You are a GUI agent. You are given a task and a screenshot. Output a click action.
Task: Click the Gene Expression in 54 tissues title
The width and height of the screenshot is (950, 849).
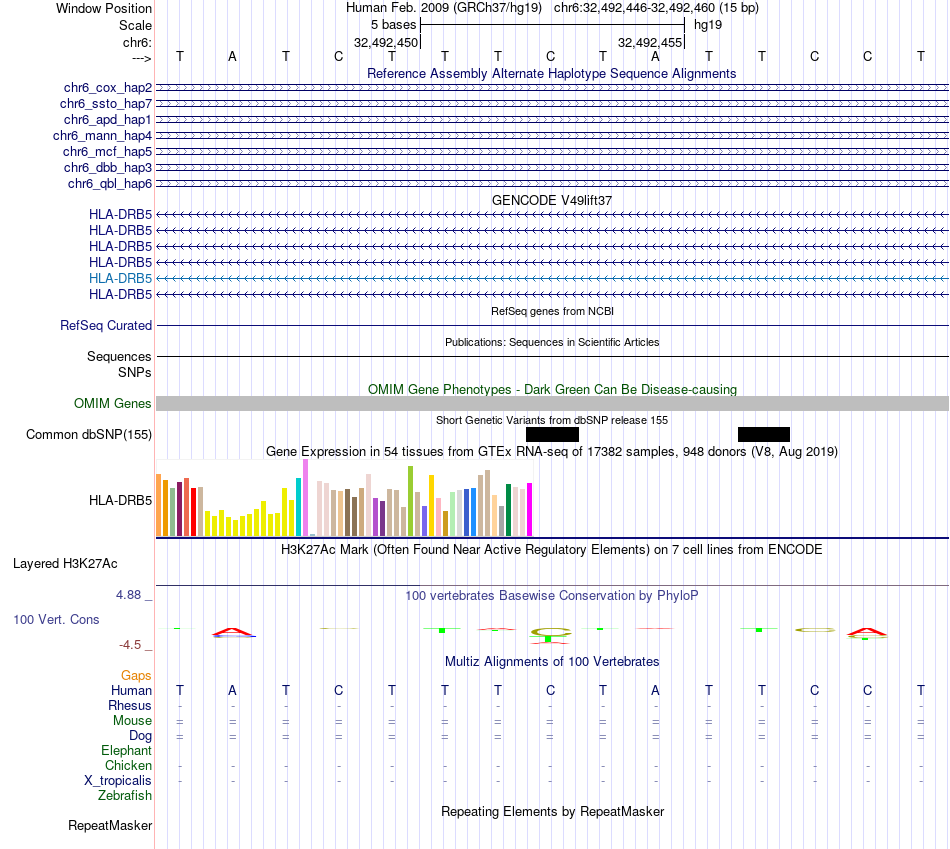click(x=552, y=451)
